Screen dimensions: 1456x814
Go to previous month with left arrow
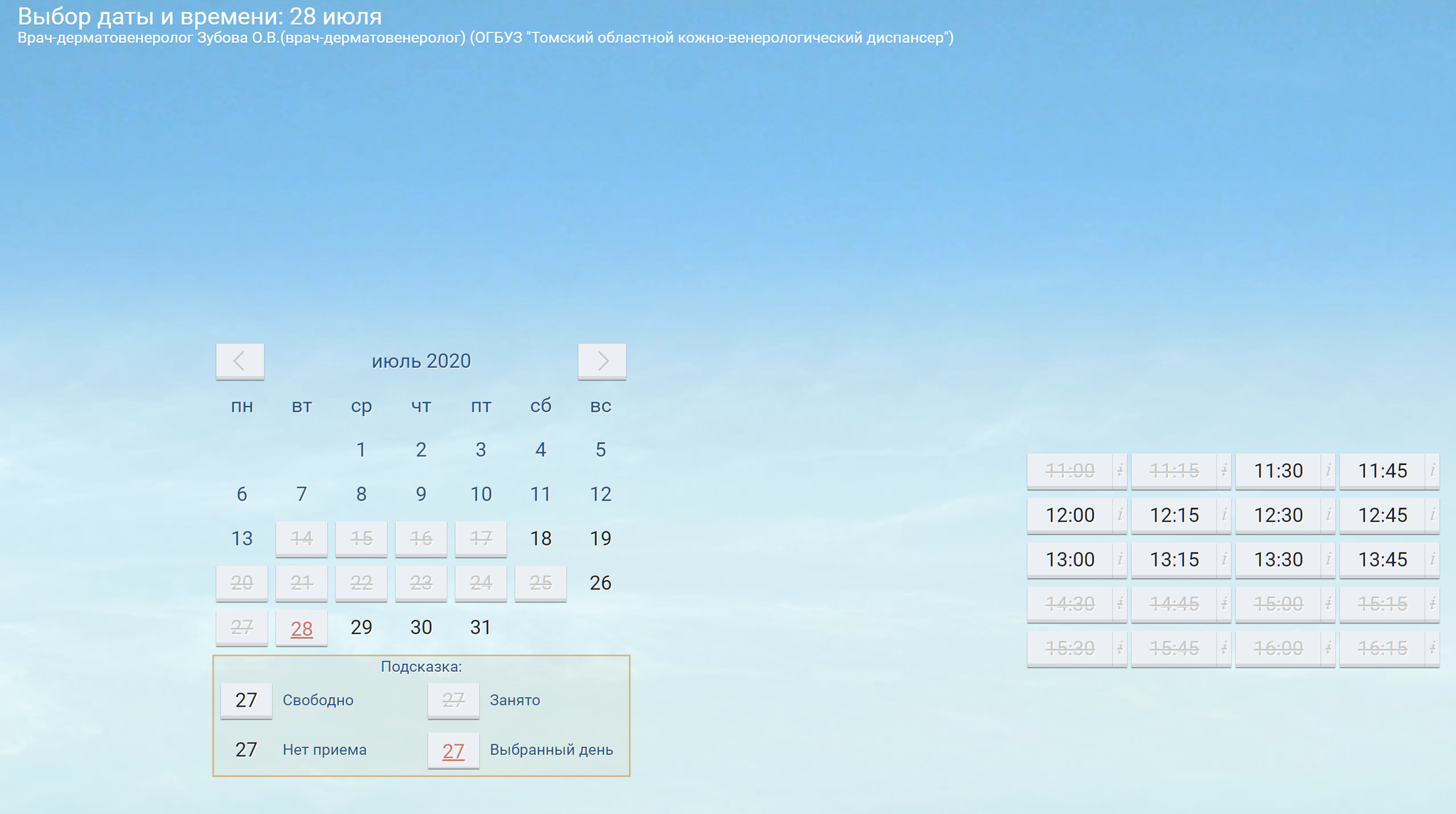click(240, 361)
